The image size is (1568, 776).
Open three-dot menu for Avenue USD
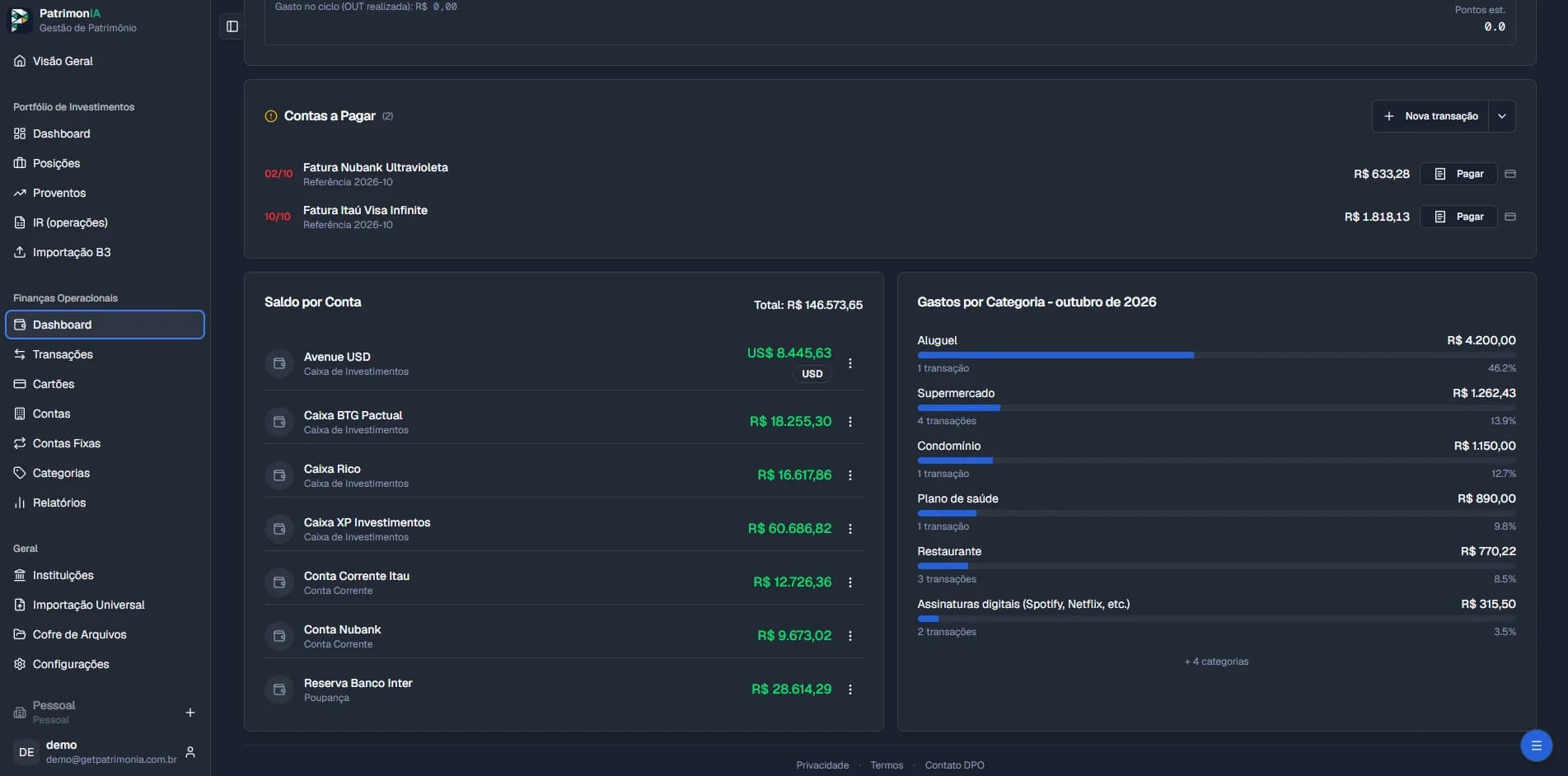[x=850, y=363]
